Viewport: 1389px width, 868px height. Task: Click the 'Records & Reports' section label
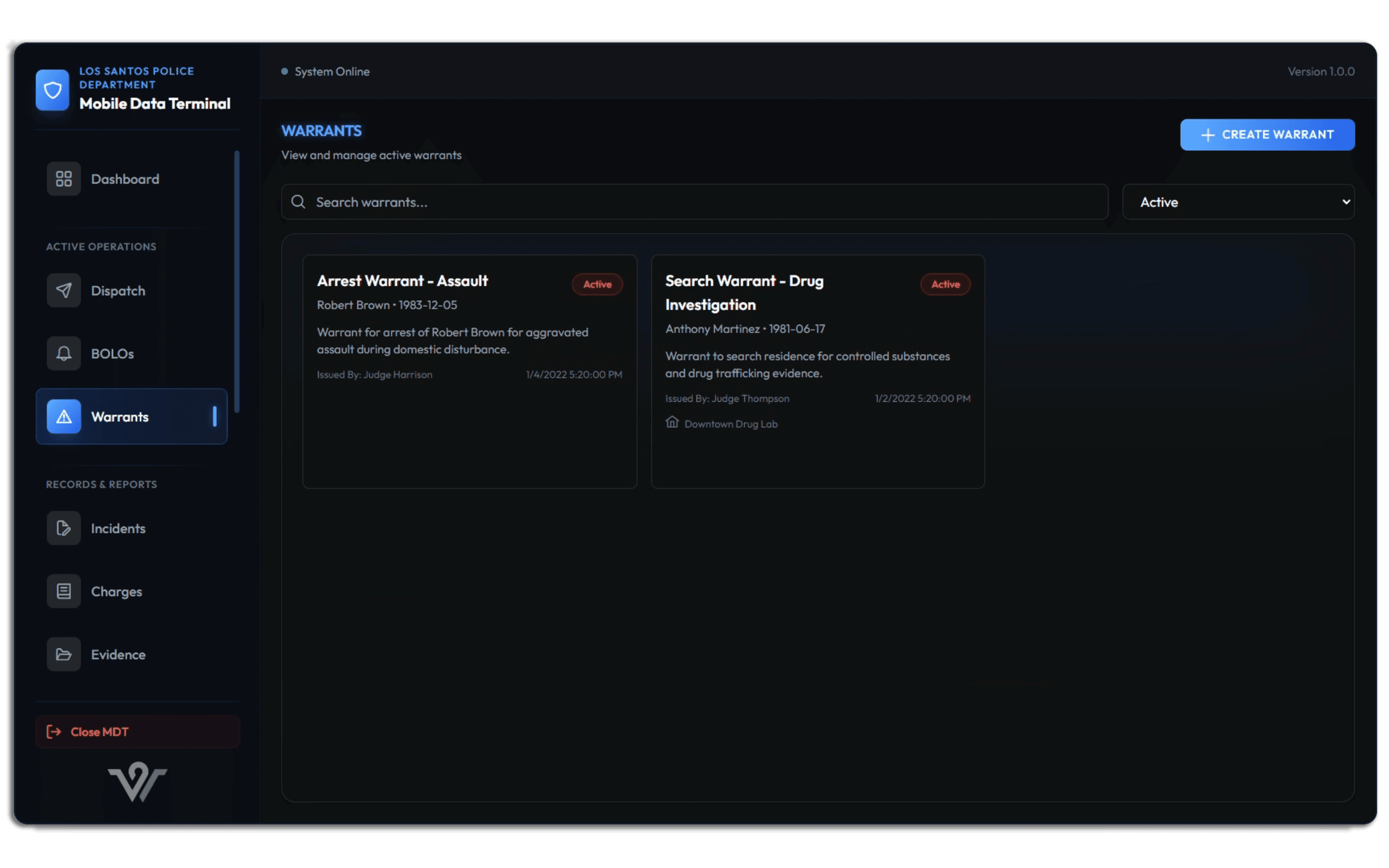[x=102, y=484]
